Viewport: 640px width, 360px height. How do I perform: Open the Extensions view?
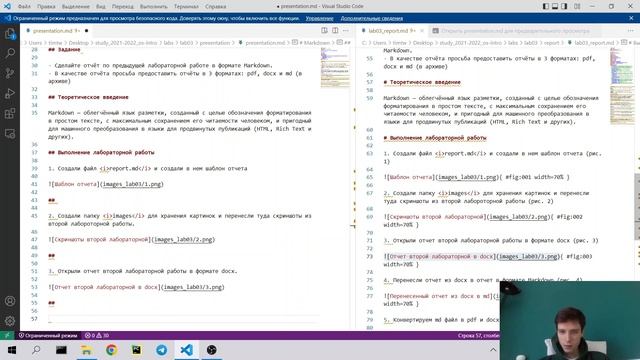pos(10,113)
